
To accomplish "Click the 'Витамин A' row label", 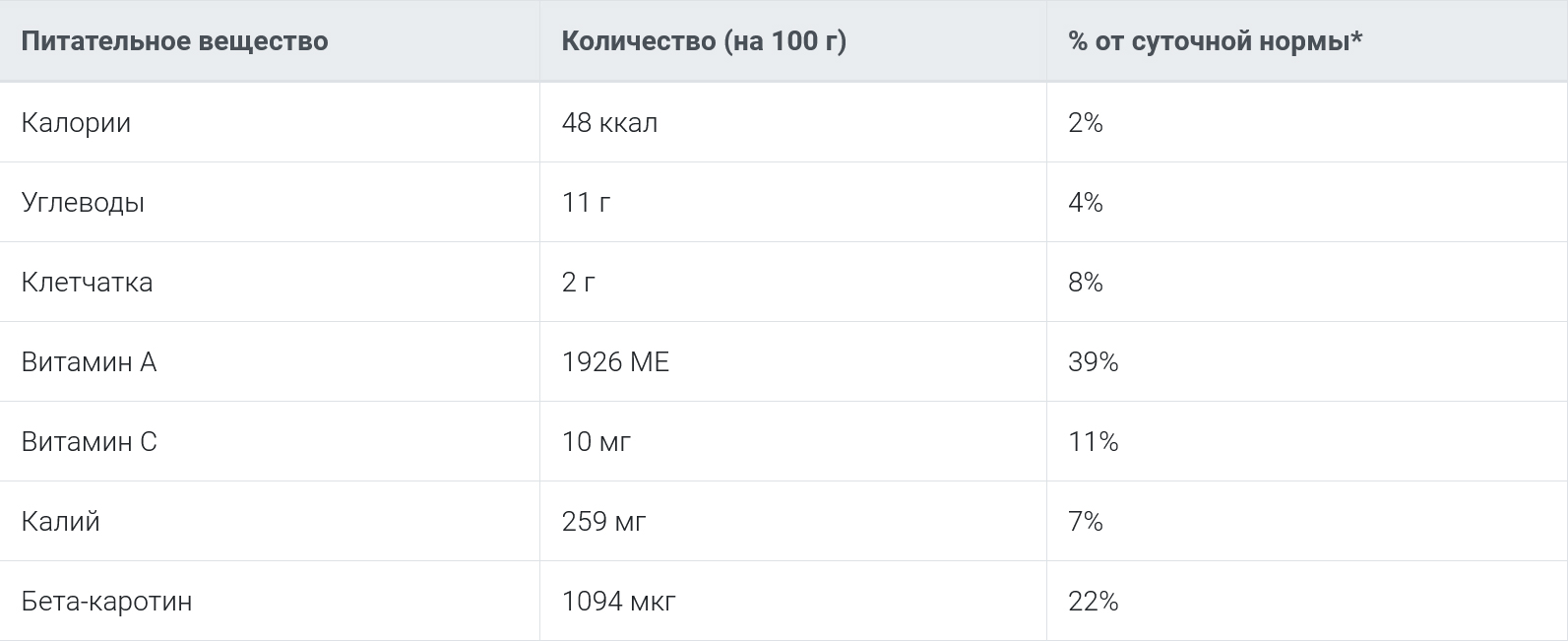I will (x=89, y=362).
